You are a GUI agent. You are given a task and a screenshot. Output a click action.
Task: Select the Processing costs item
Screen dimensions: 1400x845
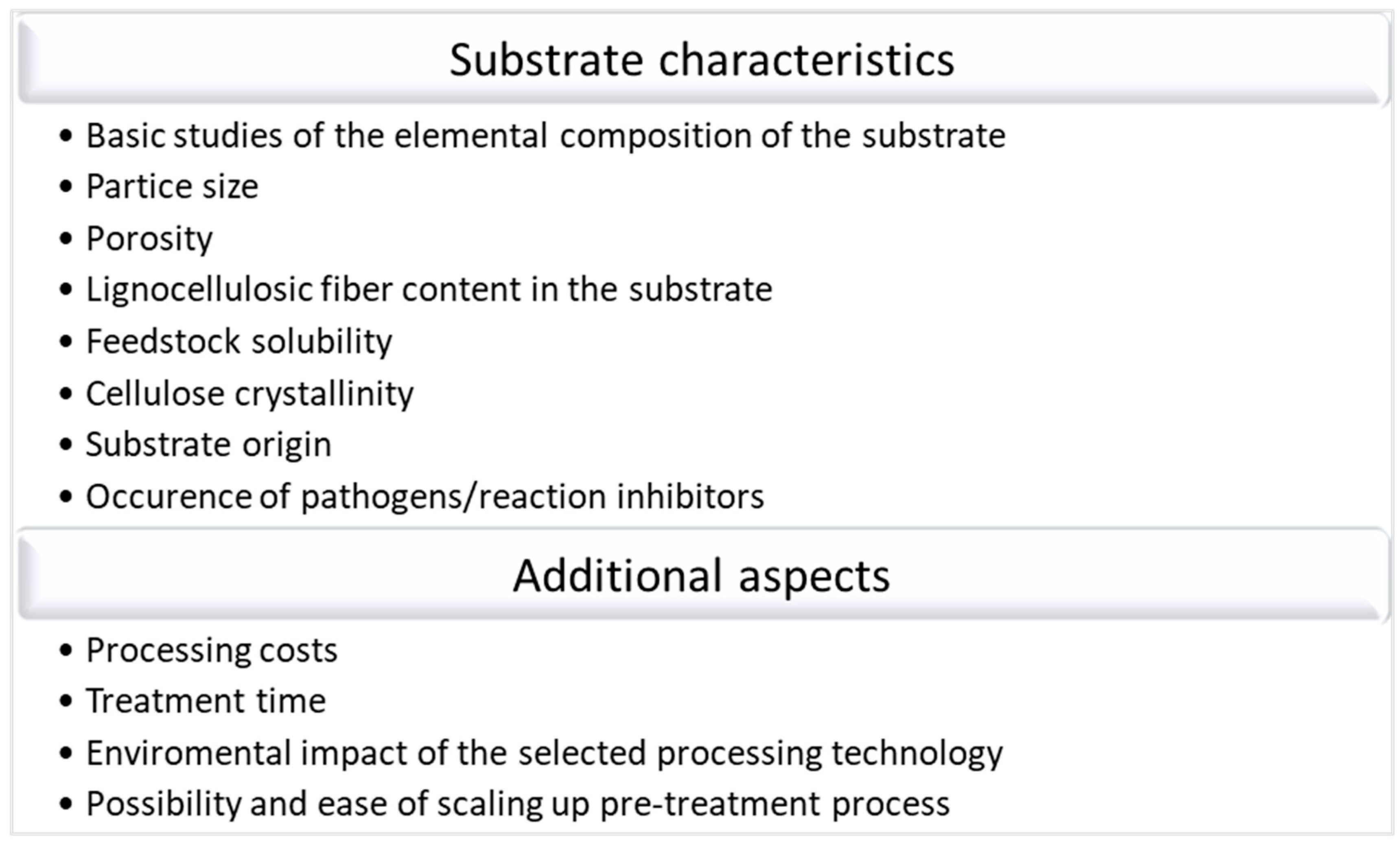[x=211, y=650]
